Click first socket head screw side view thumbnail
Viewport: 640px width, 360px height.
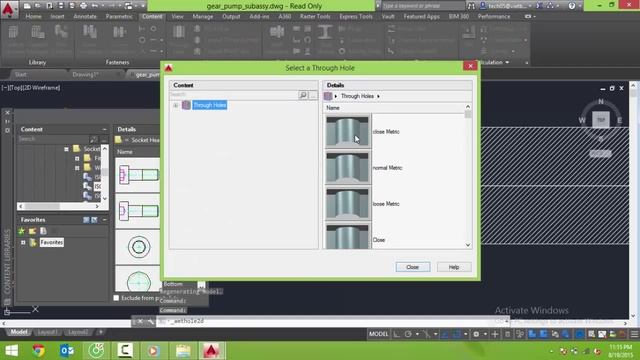[138, 175]
